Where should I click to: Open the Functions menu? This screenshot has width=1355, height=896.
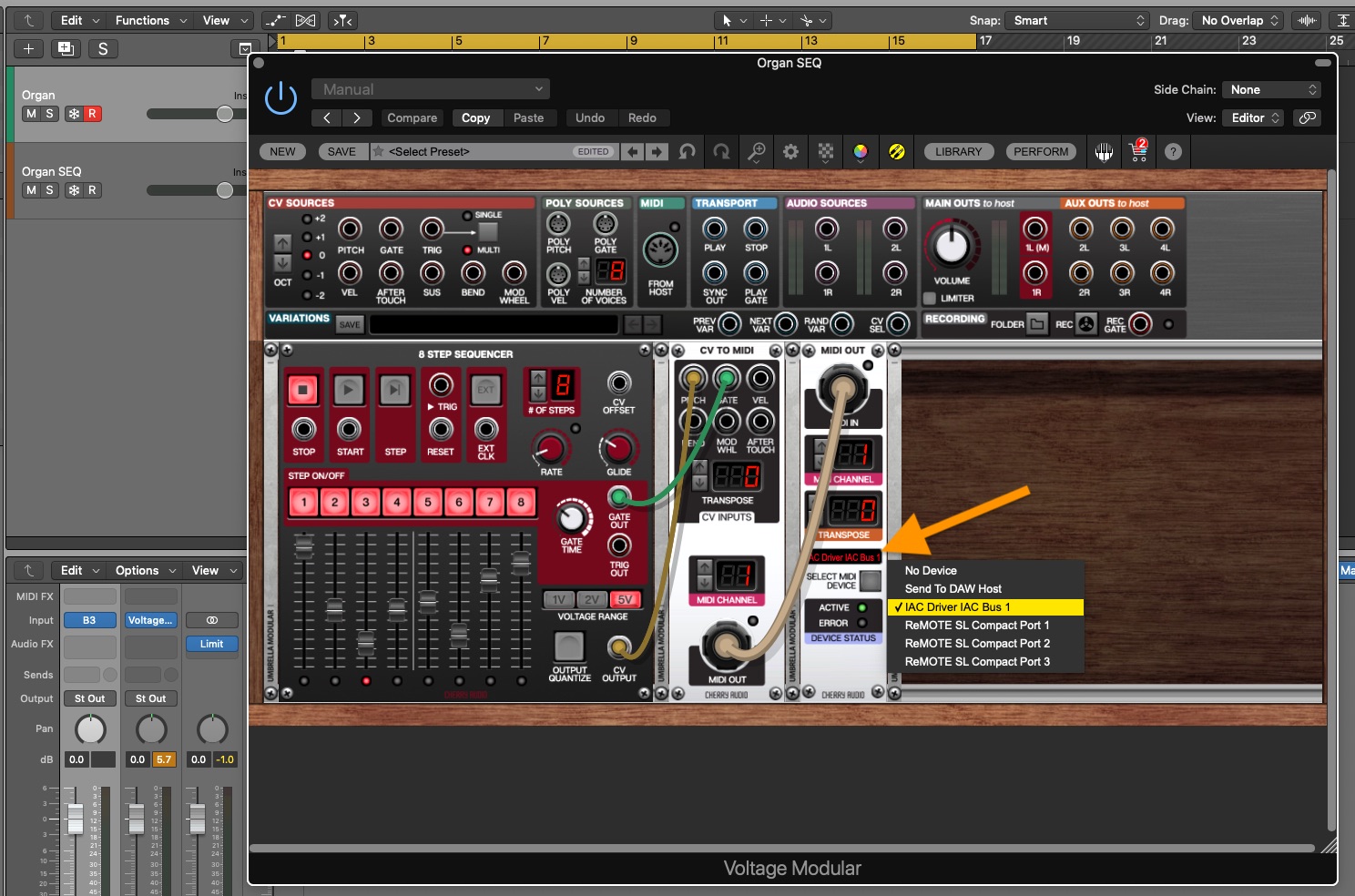pos(150,20)
